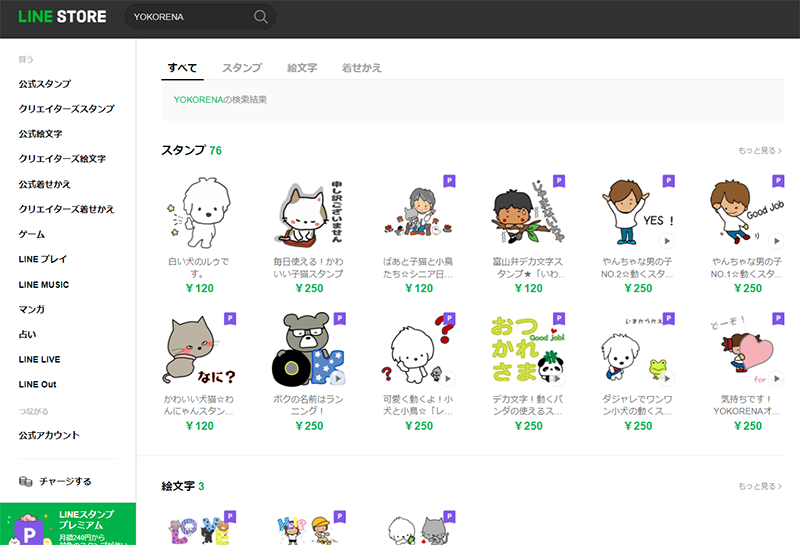Open the kids with hats emoji thumbnail
The width and height of the screenshot is (800, 545).
click(x=309, y=529)
